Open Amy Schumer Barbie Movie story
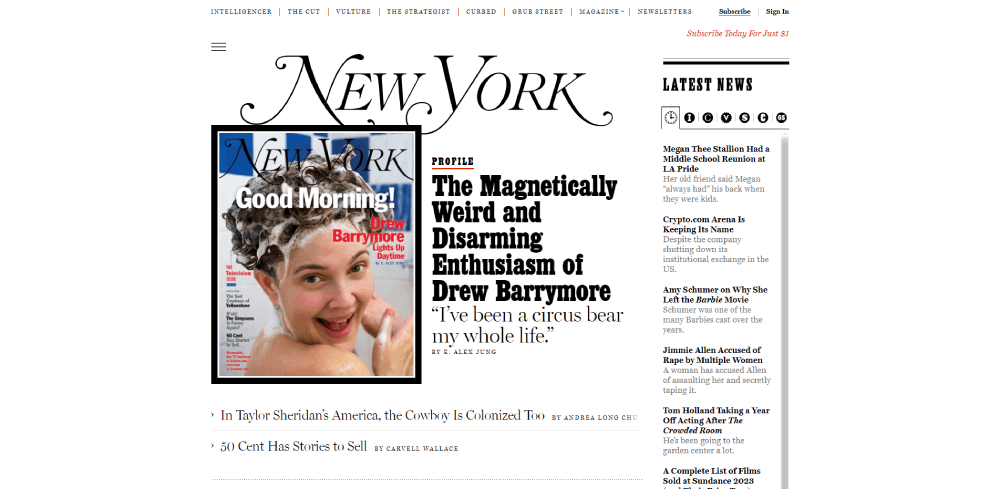1000x489 pixels. pyautogui.click(x=715, y=295)
